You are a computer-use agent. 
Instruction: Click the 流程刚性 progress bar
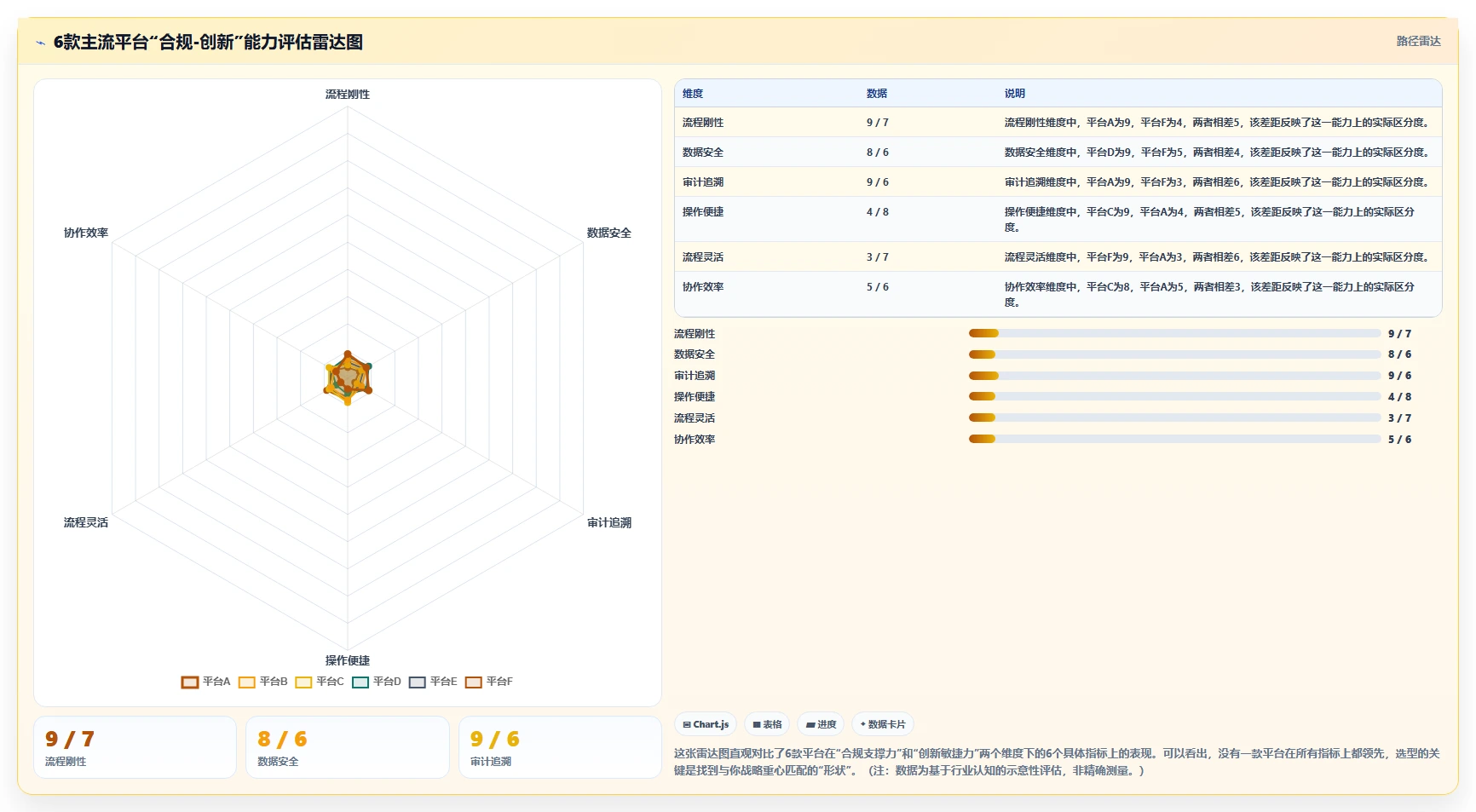click(1174, 333)
